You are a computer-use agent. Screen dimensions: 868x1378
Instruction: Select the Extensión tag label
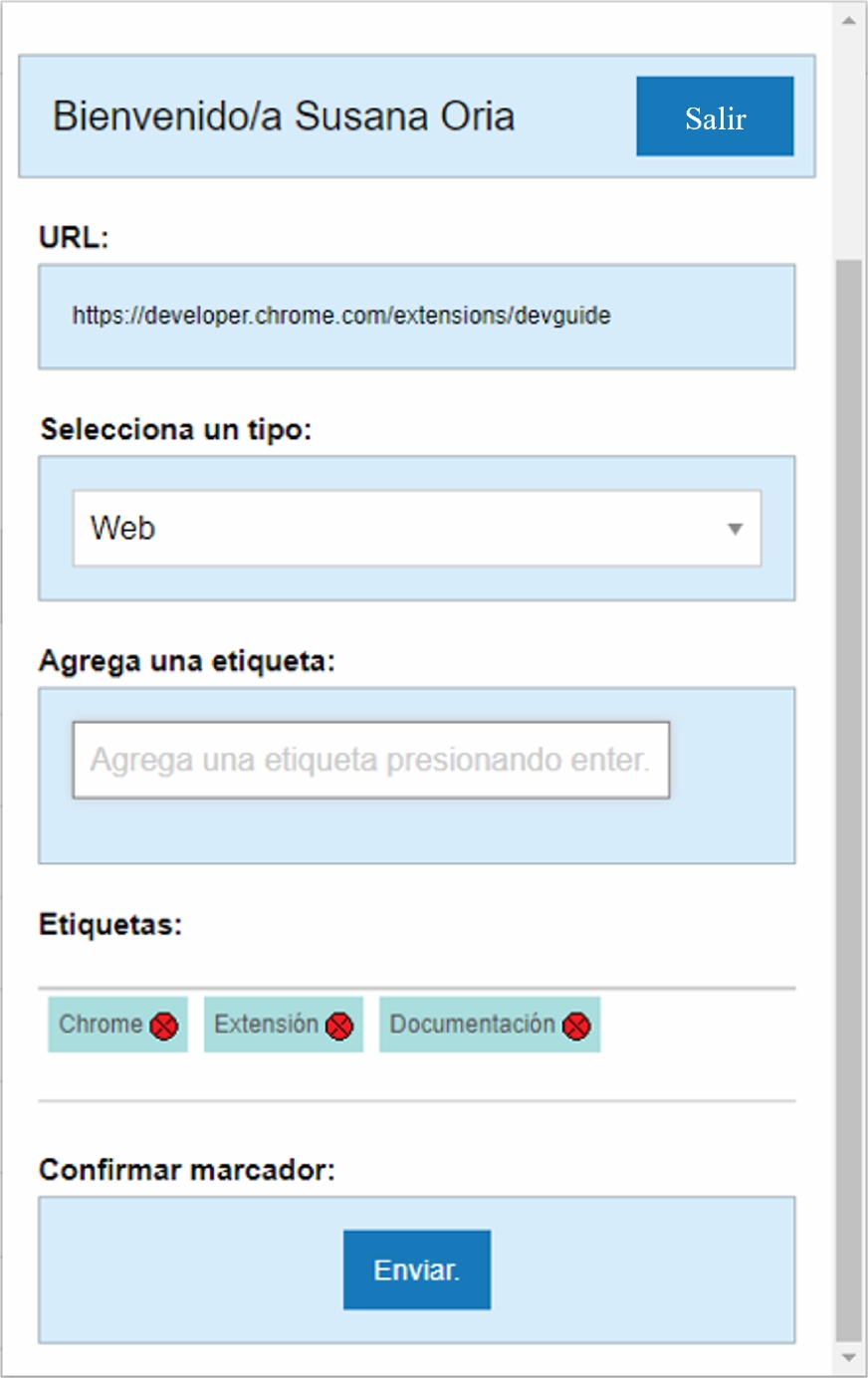pos(266,1025)
